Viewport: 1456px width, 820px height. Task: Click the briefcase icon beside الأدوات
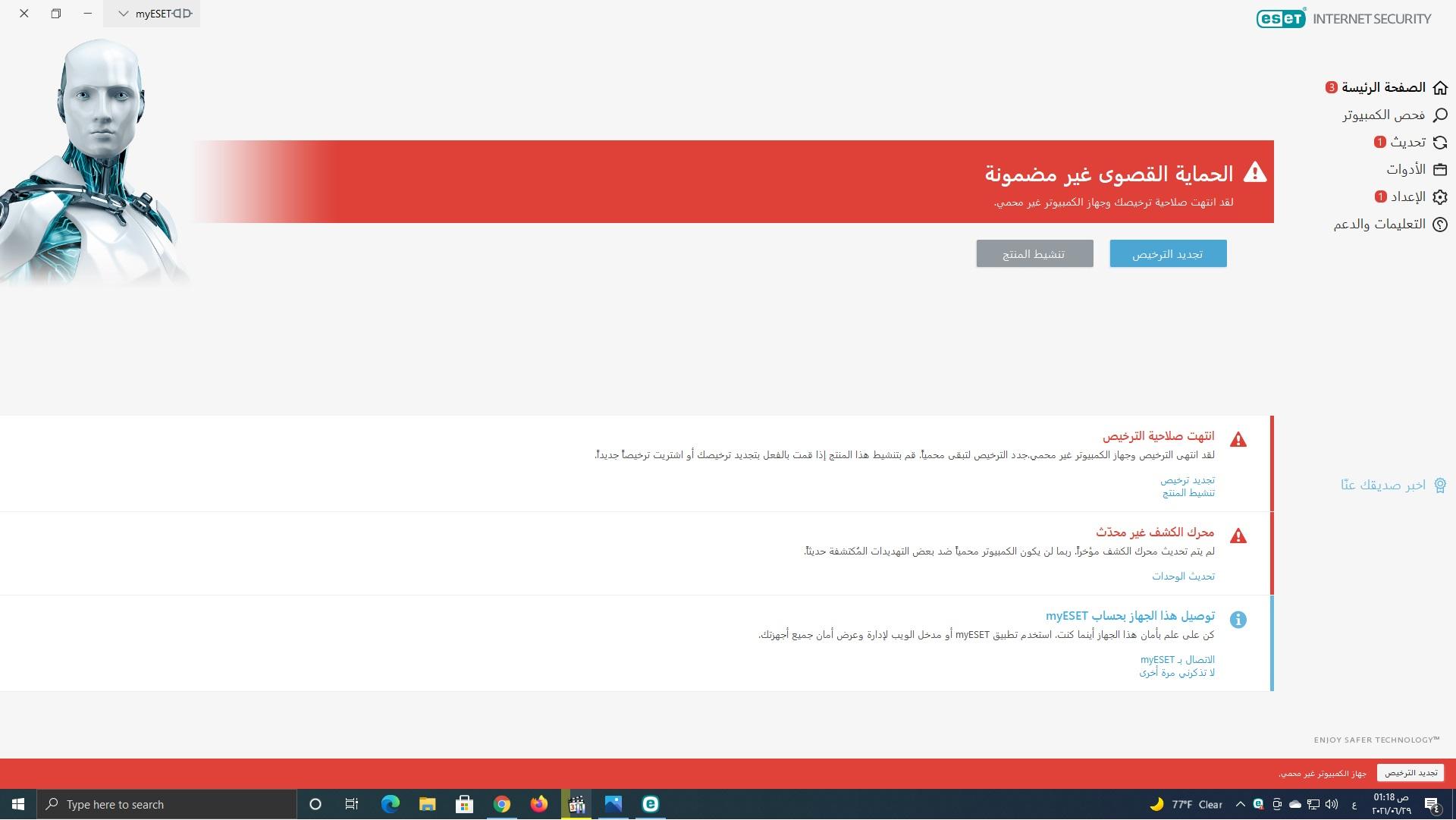(1440, 169)
